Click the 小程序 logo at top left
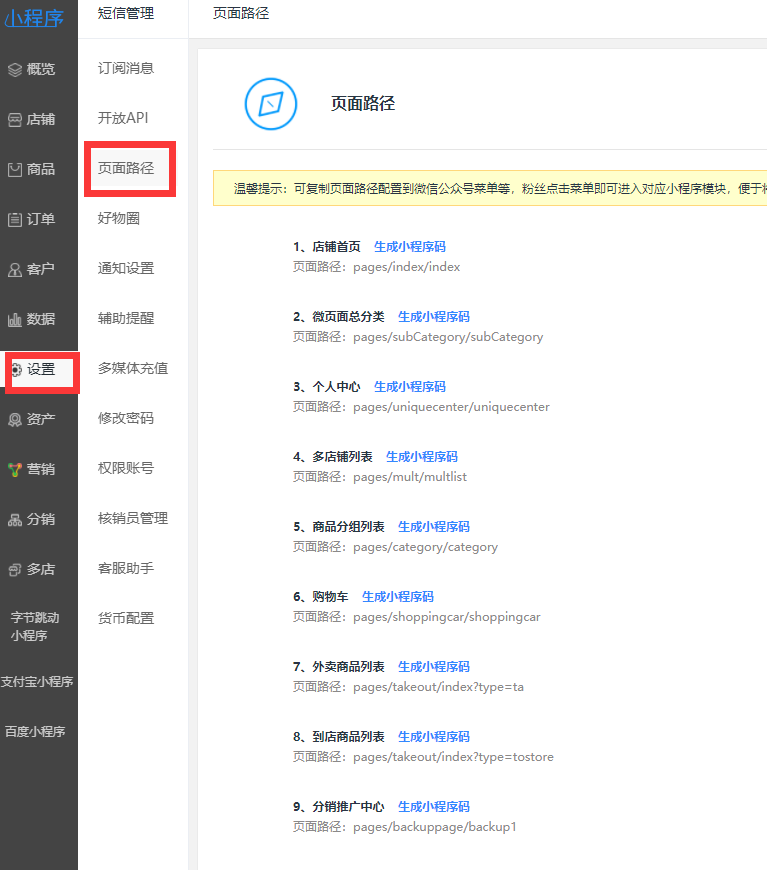 [35, 17]
